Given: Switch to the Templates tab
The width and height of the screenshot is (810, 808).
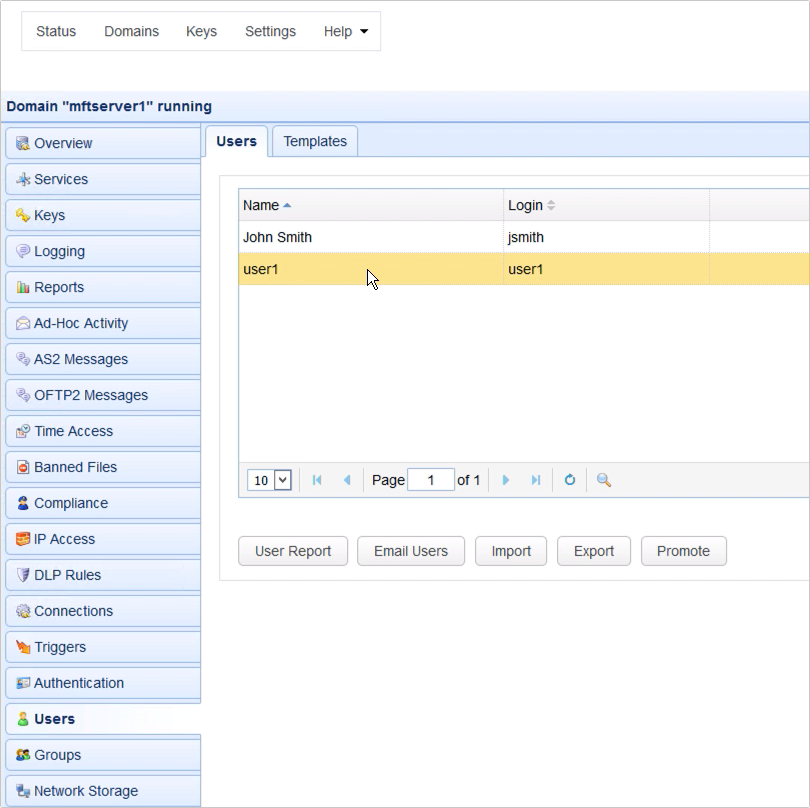Looking at the screenshot, I should (315, 141).
